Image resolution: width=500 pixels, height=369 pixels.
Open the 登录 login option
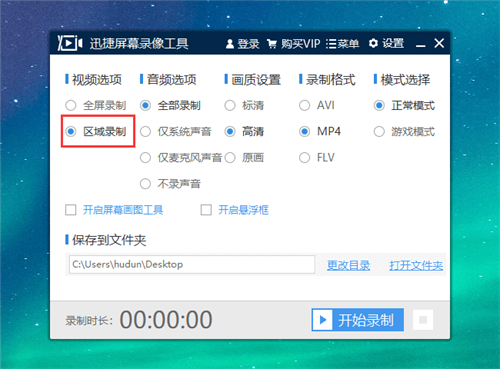242,44
